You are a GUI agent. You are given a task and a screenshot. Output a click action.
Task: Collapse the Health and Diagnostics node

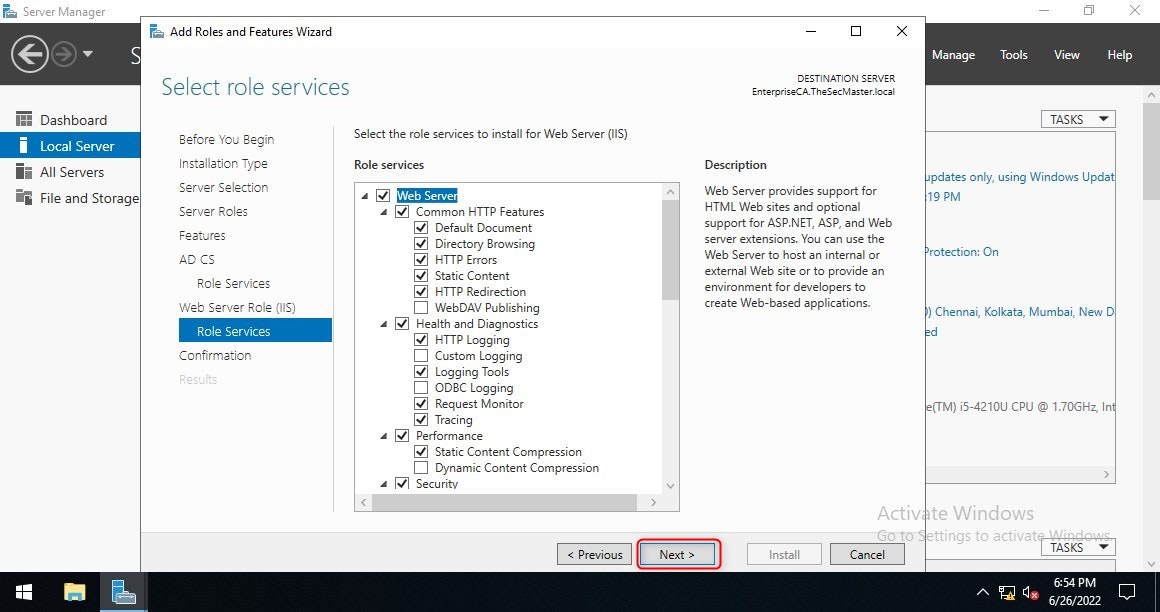click(x=384, y=324)
